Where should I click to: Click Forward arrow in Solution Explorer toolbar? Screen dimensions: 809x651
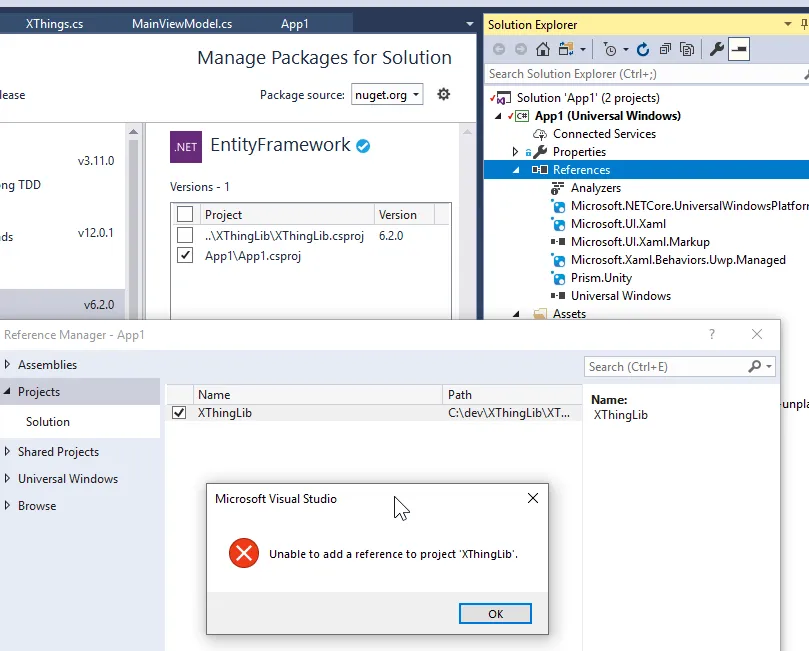521,49
